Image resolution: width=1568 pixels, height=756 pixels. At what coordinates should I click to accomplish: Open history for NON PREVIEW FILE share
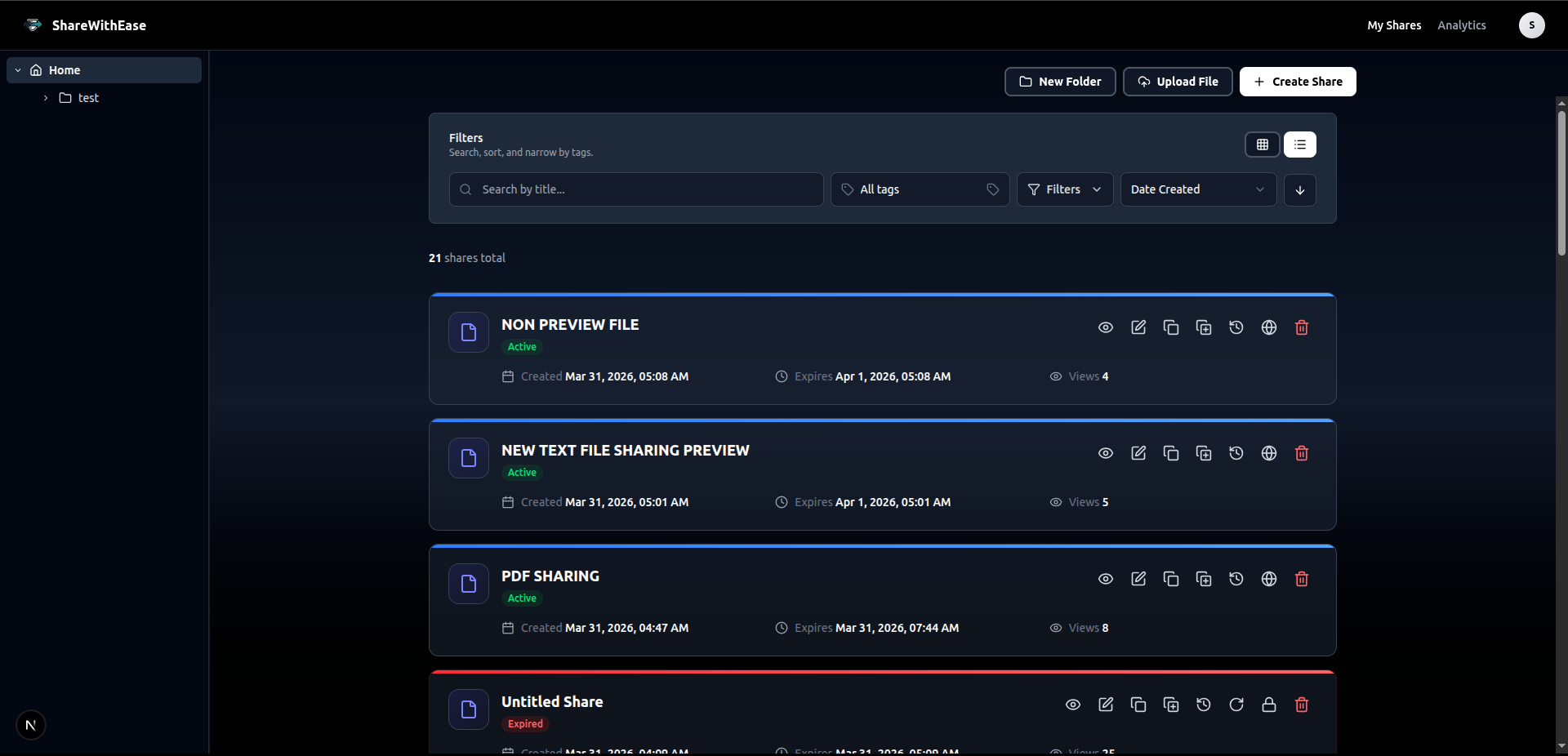coord(1236,327)
